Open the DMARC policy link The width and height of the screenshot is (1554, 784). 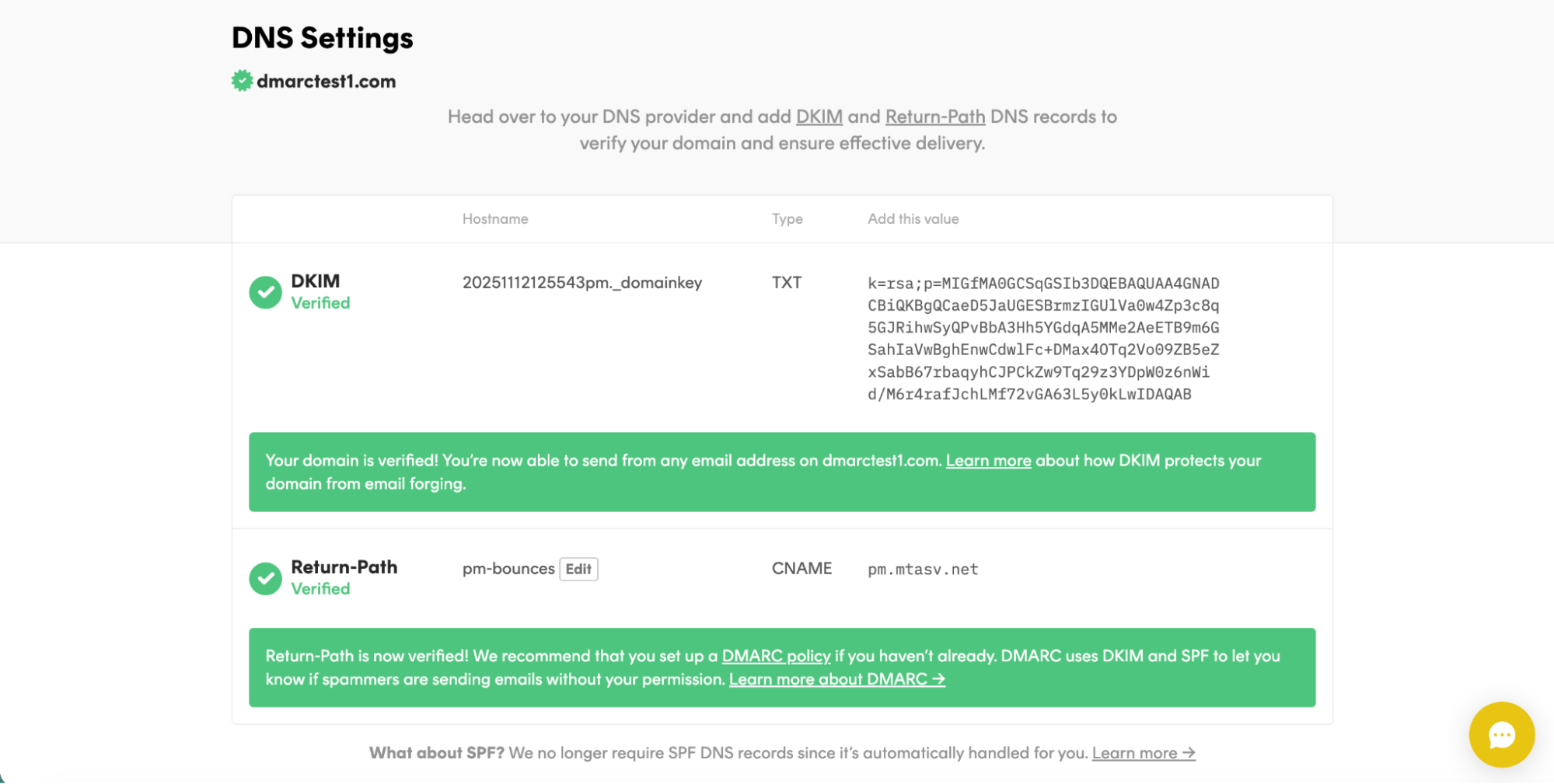tap(775, 656)
